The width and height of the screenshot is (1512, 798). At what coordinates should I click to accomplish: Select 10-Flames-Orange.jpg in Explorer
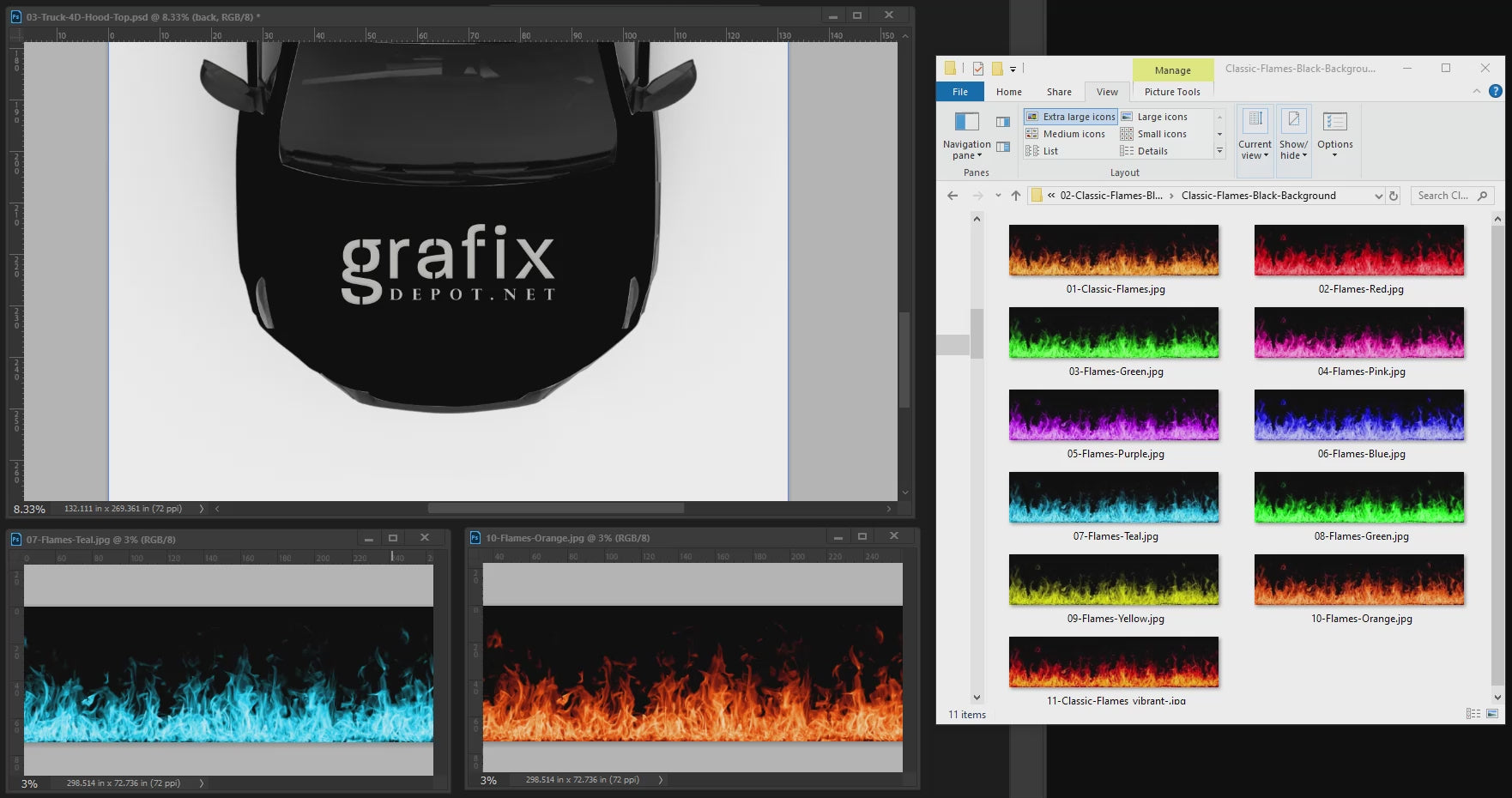click(x=1359, y=579)
